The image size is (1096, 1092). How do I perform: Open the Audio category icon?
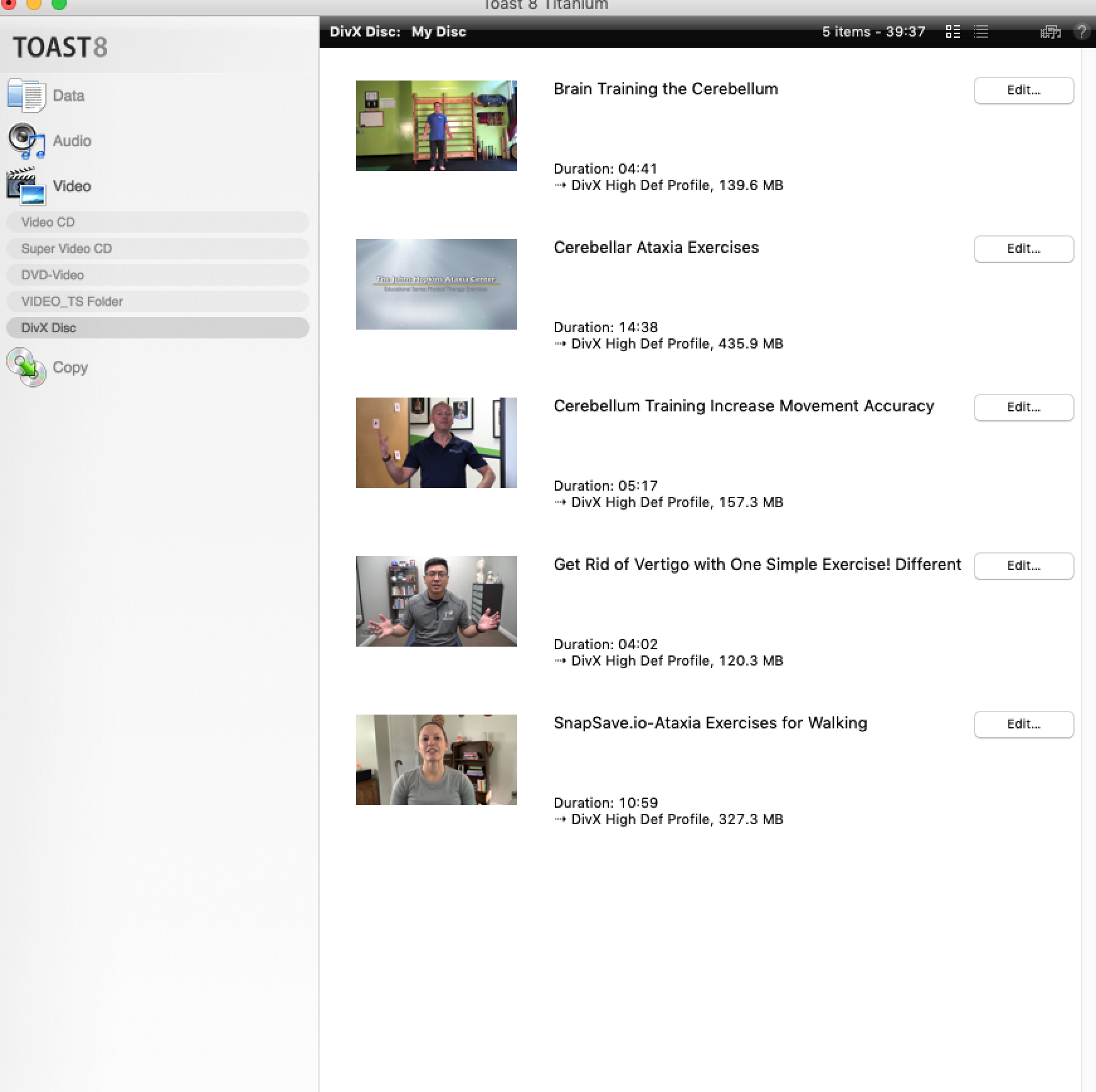pyautogui.click(x=26, y=141)
